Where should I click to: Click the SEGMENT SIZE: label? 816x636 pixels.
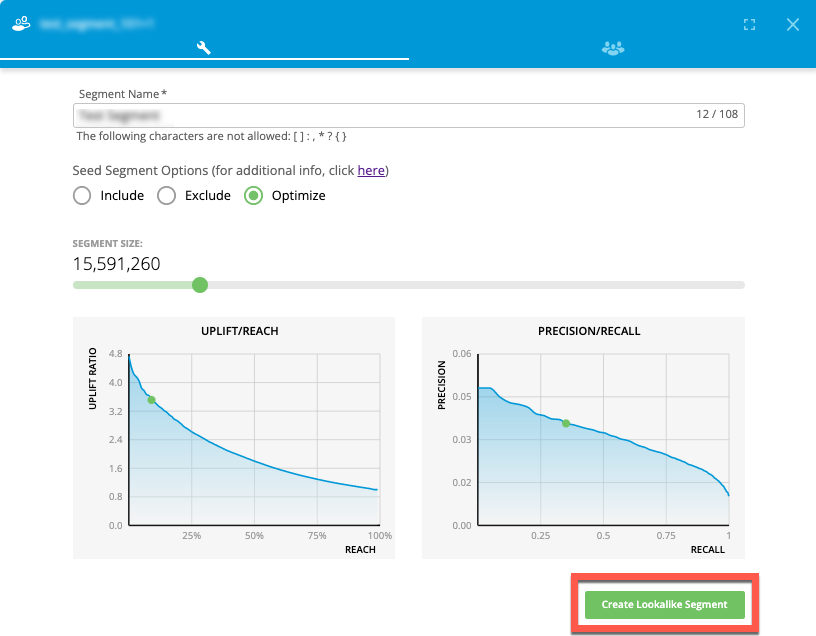point(107,244)
